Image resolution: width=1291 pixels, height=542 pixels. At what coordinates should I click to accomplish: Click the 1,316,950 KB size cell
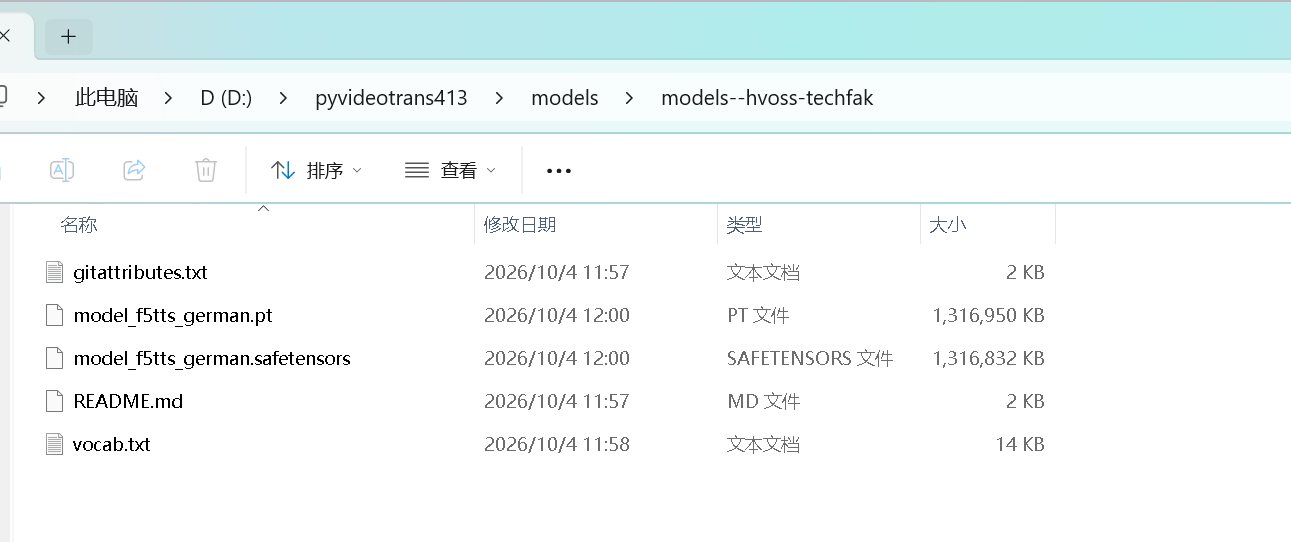988,315
